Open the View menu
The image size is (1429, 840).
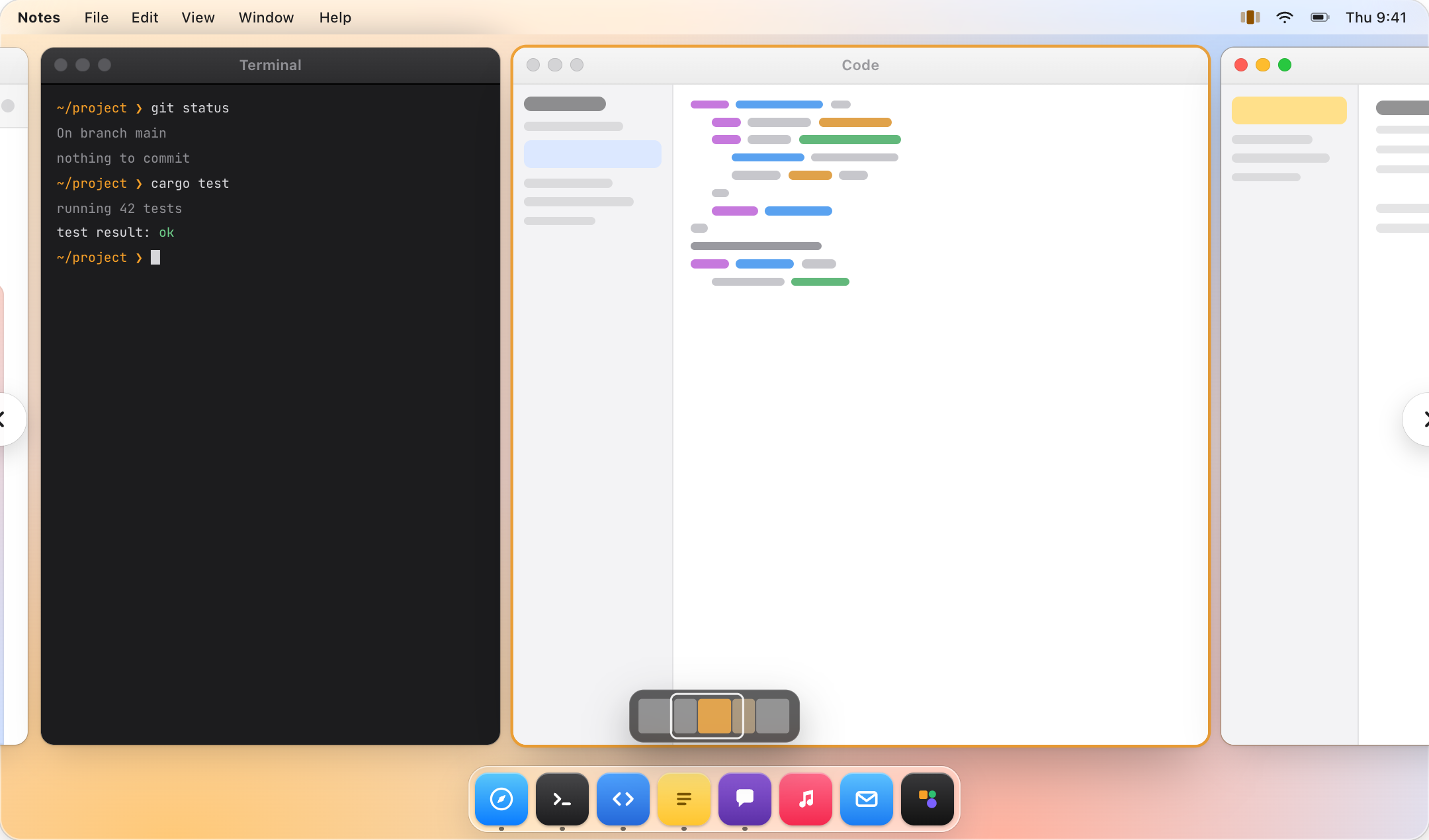click(198, 17)
